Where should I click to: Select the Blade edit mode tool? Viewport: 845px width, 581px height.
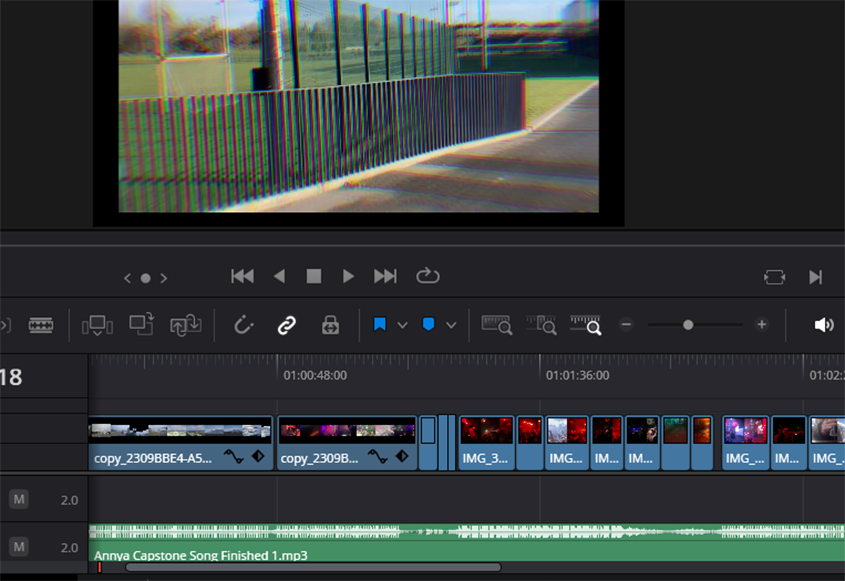click(x=41, y=325)
